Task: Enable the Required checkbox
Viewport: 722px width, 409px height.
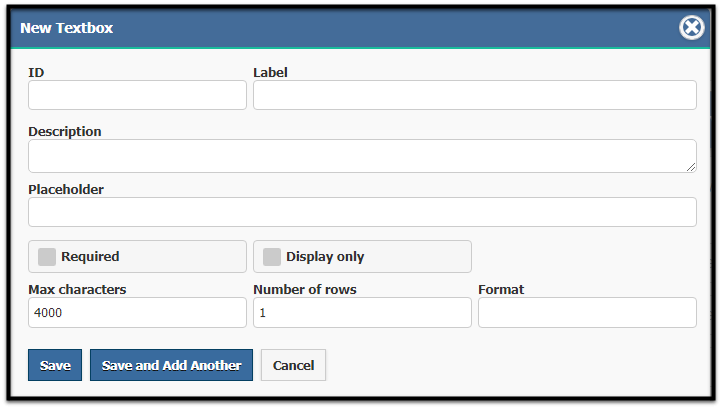Action: click(x=47, y=257)
